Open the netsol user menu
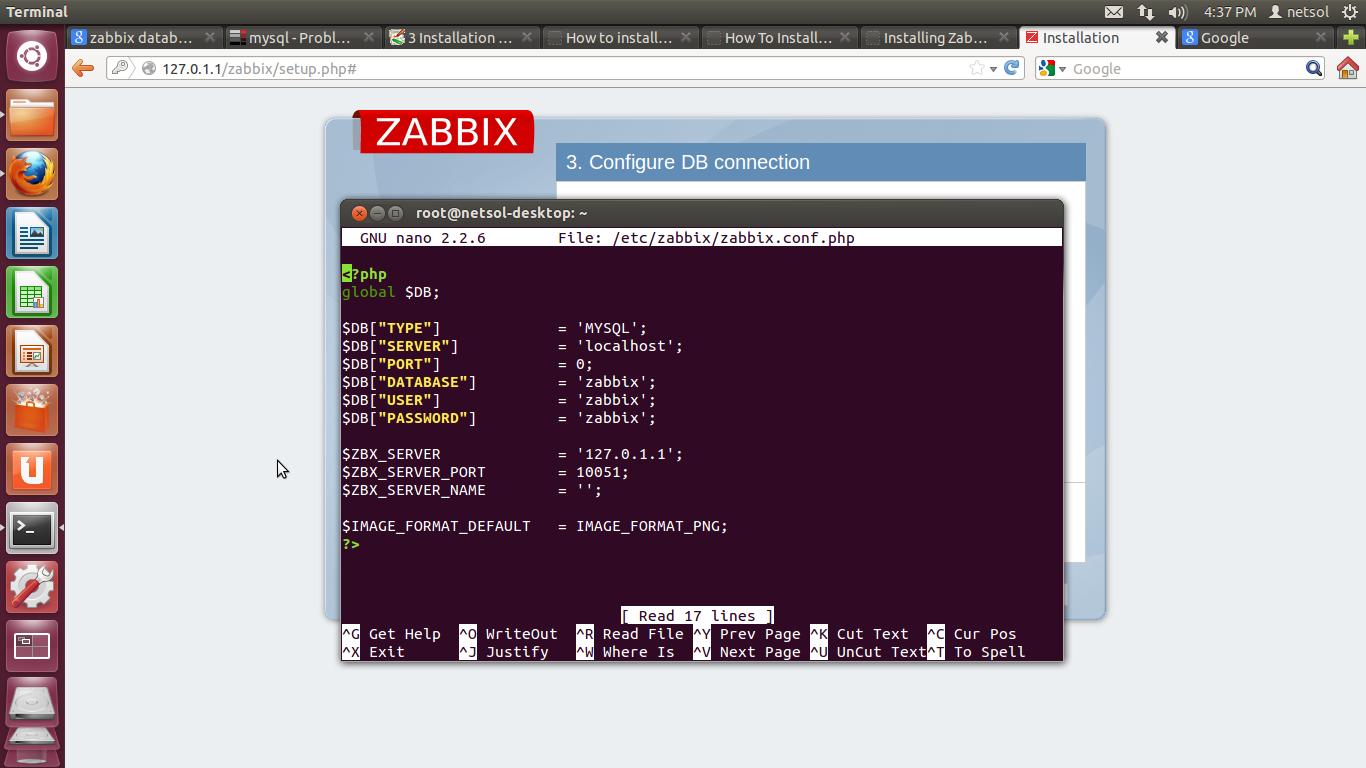Screen dimensions: 1366x768 pyautogui.click(x=1299, y=12)
